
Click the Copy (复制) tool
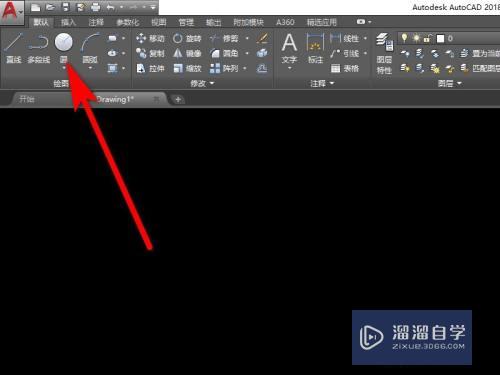(150, 53)
